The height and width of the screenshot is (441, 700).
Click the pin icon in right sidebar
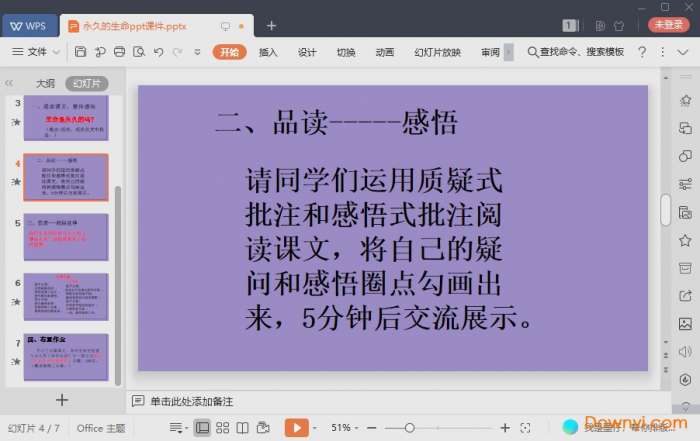[685, 100]
